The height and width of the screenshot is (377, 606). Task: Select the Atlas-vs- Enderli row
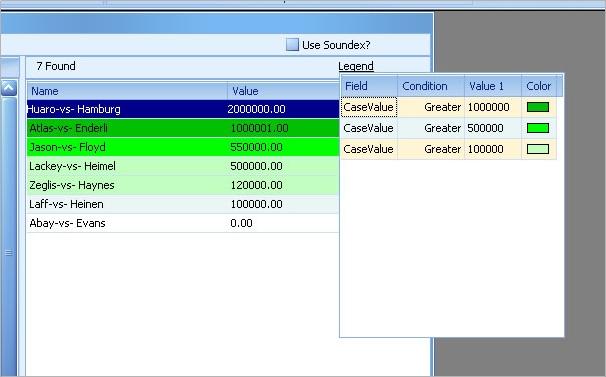183,128
